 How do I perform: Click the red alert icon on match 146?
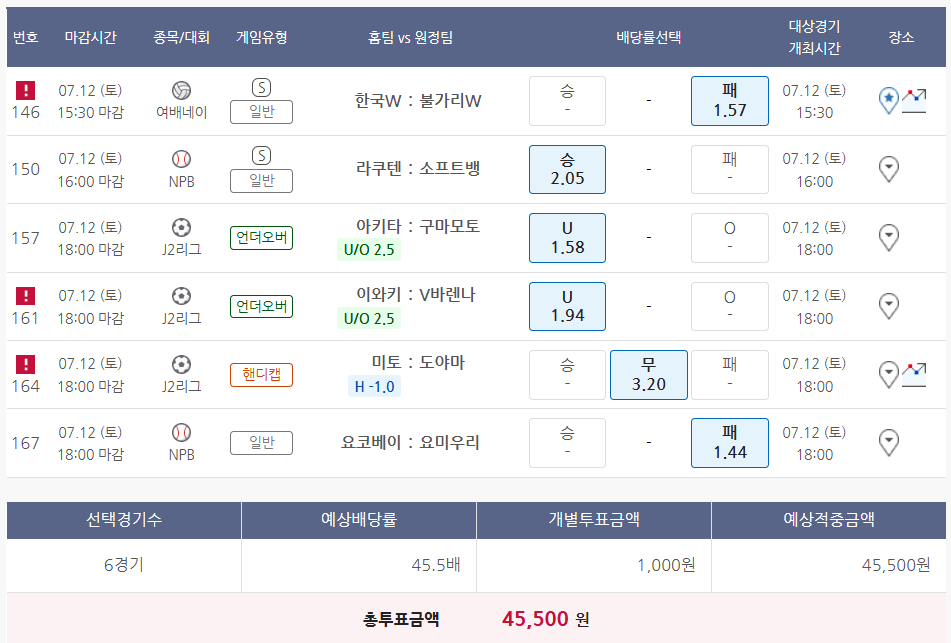point(26,90)
